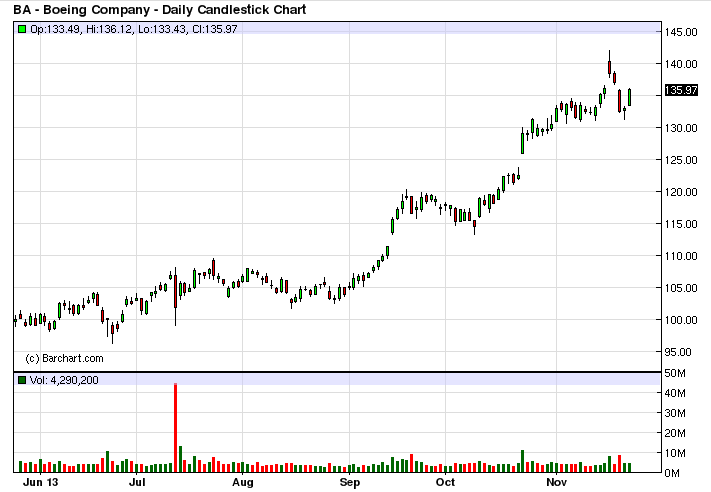Click the green OHLC legend square
Image resolution: width=711 pixels, height=492 pixels.
coord(22,29)
